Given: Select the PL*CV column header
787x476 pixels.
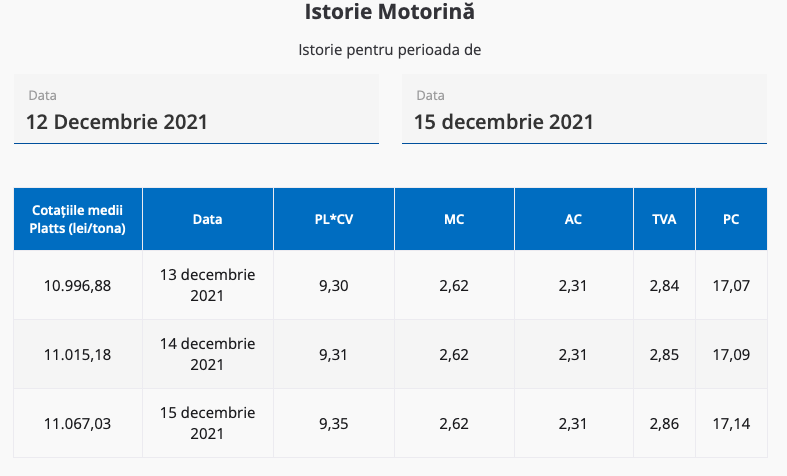Looking at the screenshot, I should [334, 219].
